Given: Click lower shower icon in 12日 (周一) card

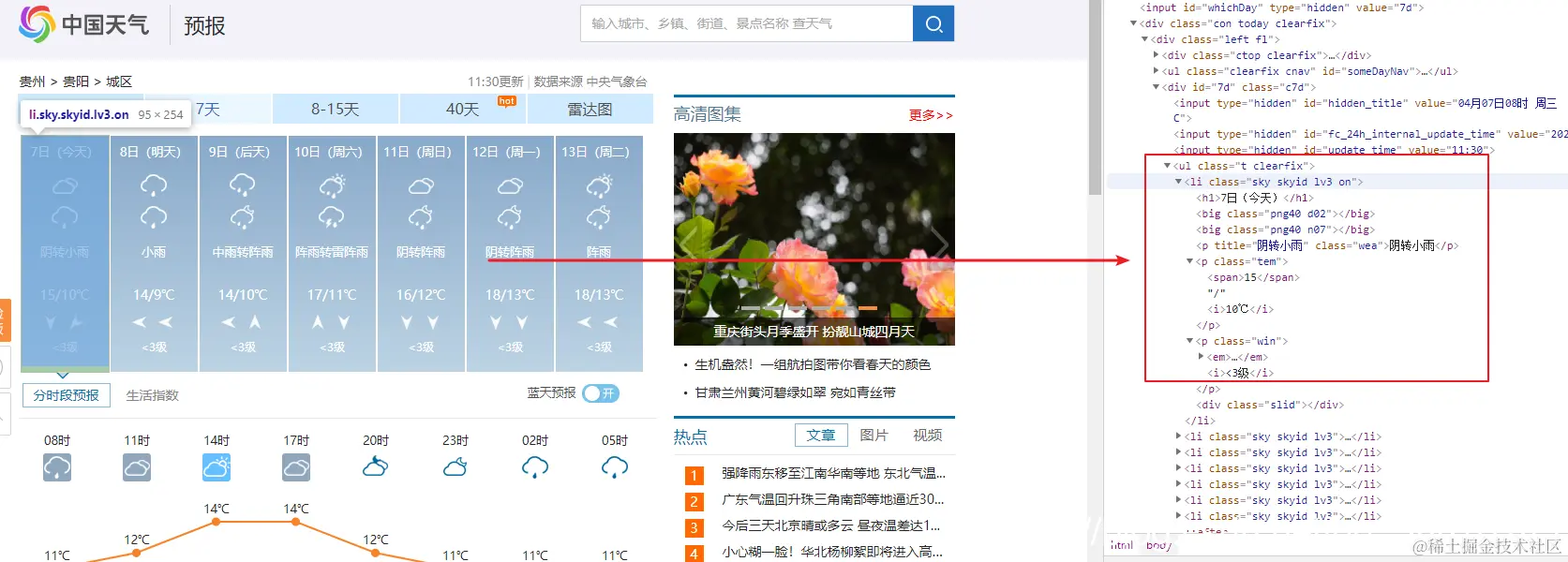Looking at the screenshot, I should click(x=510, y=218).
